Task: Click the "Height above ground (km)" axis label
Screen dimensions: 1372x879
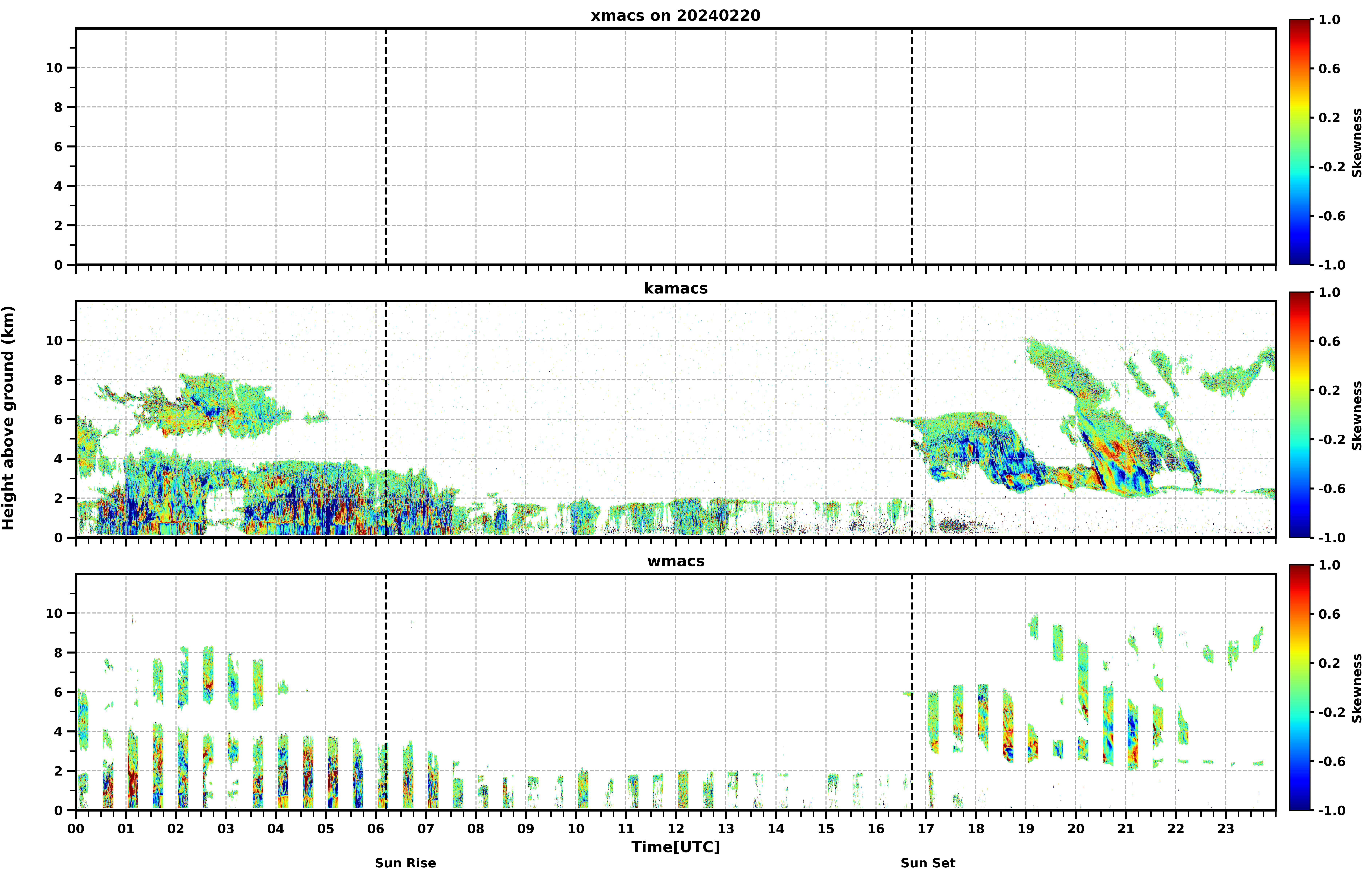Action: (8, 418)
